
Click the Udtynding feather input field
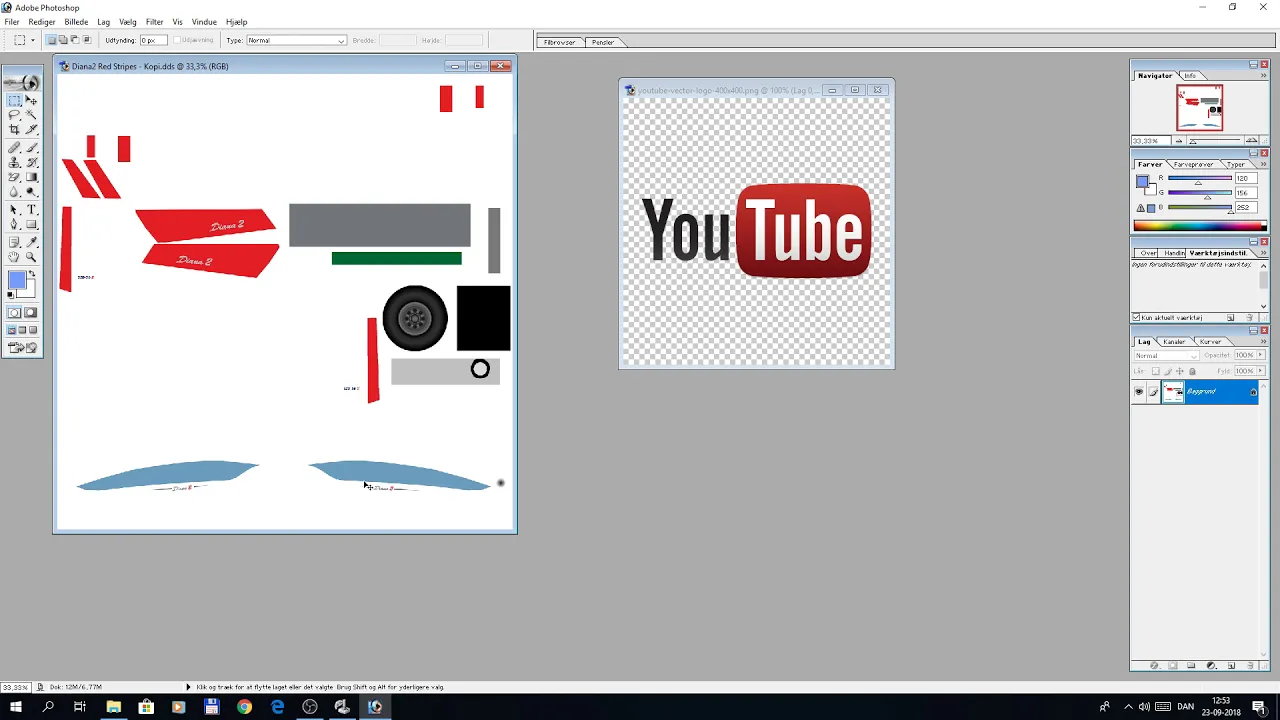[153, 40]
